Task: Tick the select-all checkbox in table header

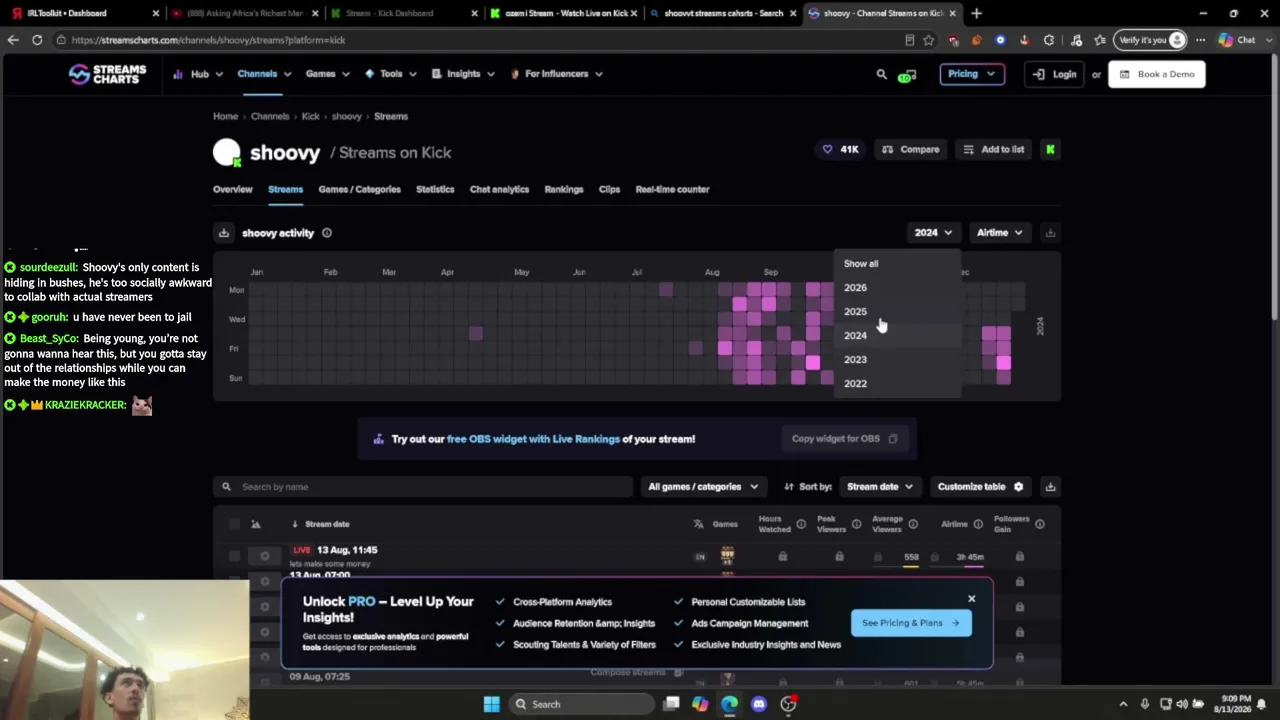Action: tap(234, 524)
